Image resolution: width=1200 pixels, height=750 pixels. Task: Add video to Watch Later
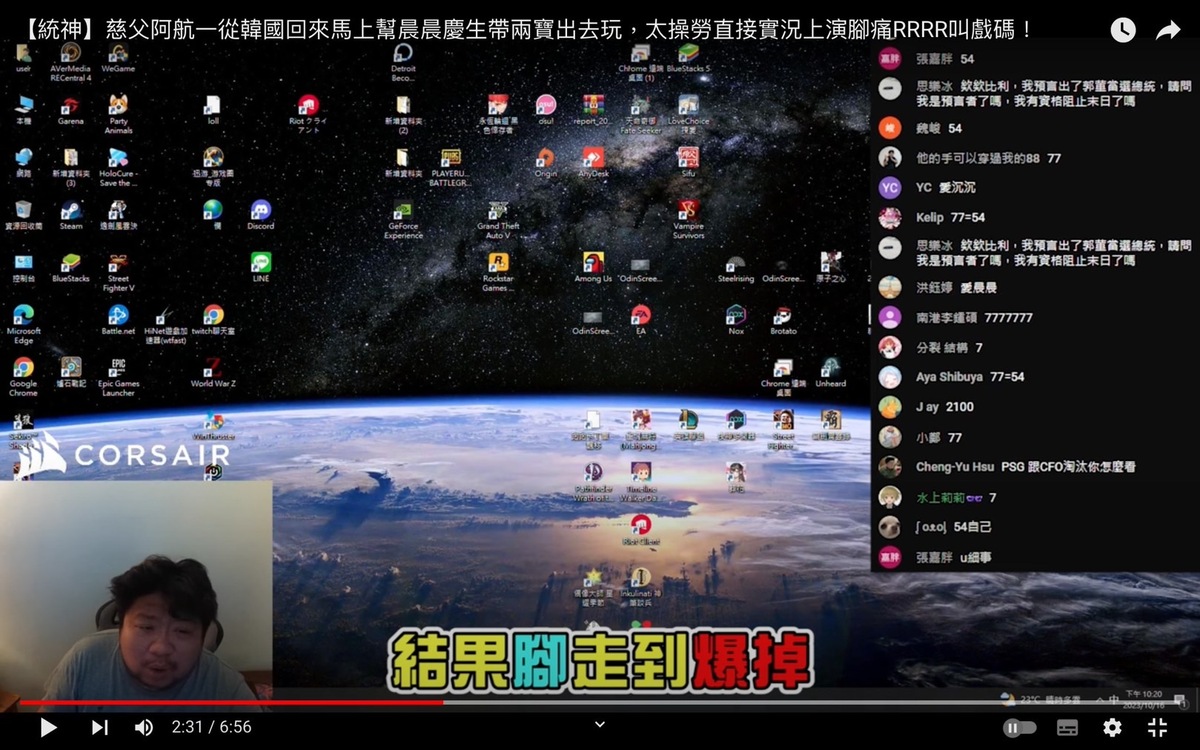click(1123, 30)
